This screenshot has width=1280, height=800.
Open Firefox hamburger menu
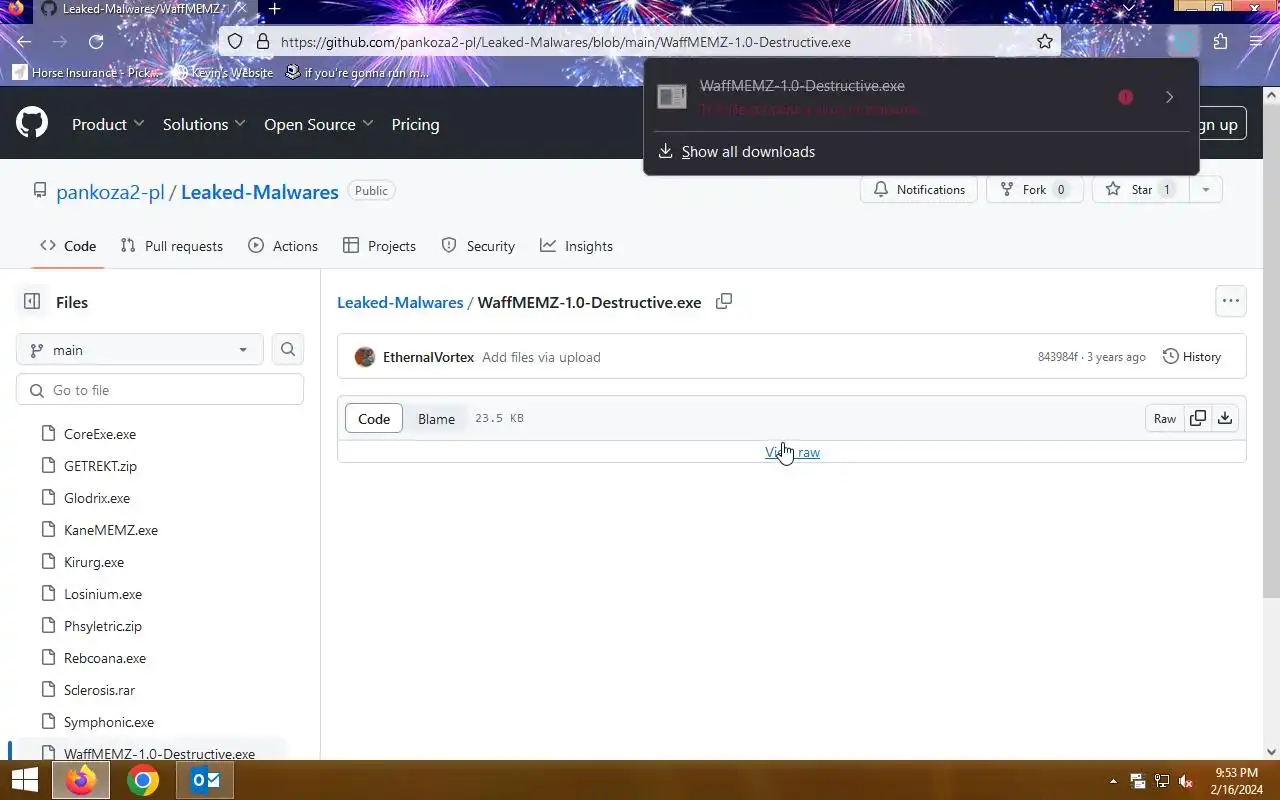tap(1256, 42)
